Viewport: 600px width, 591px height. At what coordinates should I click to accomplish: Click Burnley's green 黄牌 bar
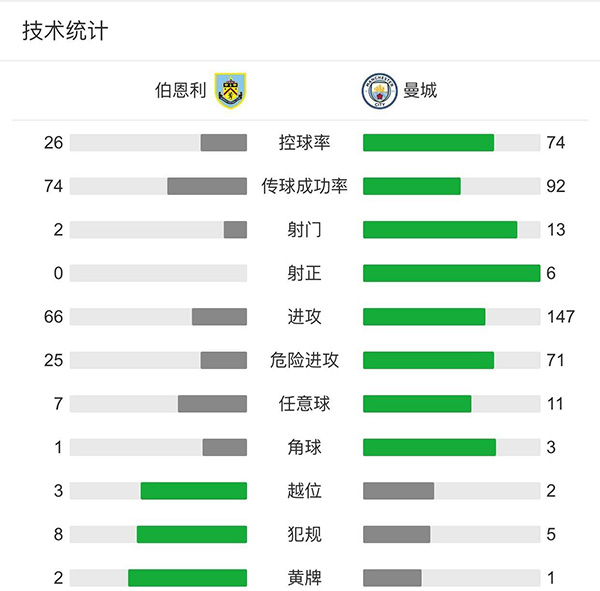coord(187,578)
